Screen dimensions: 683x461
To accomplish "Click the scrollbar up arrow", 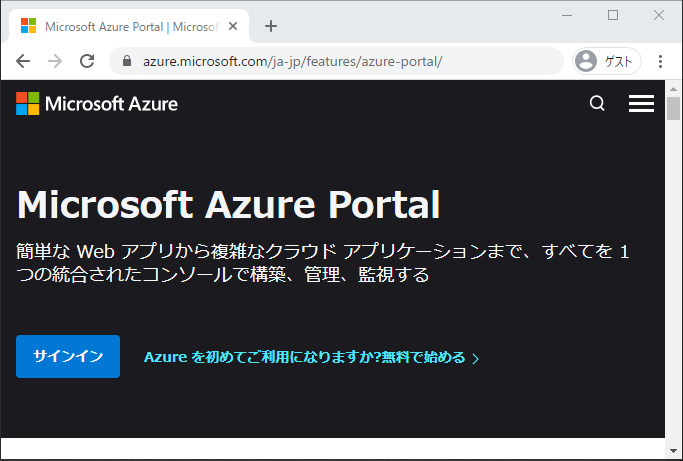I will (673, 89).
